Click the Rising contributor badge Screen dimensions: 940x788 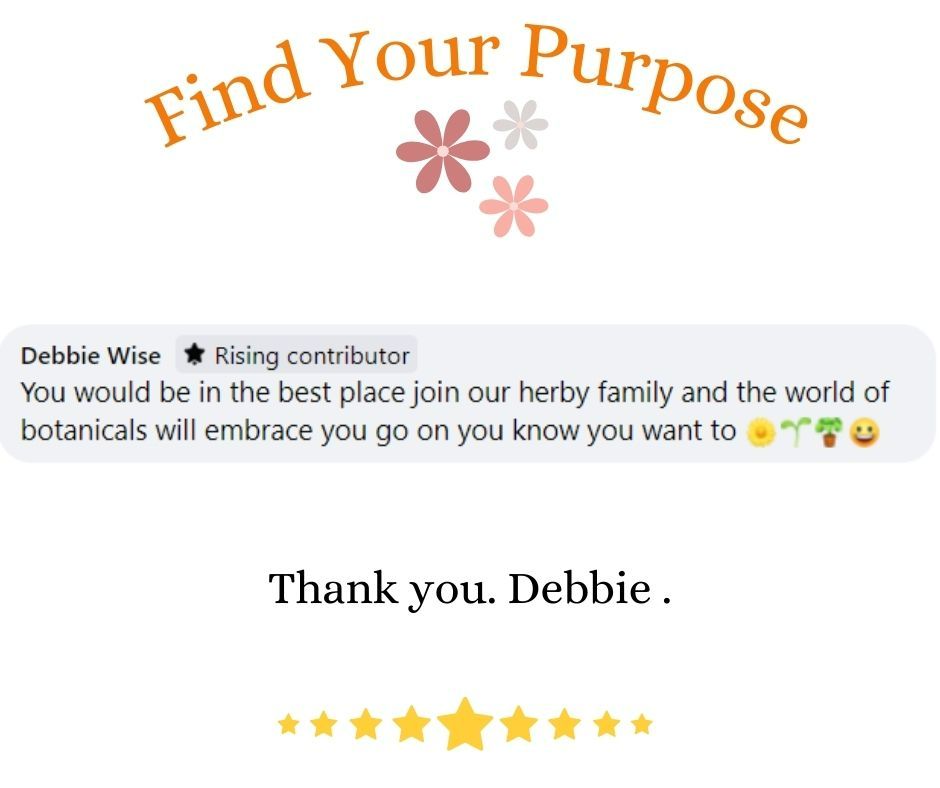point(297,354)
